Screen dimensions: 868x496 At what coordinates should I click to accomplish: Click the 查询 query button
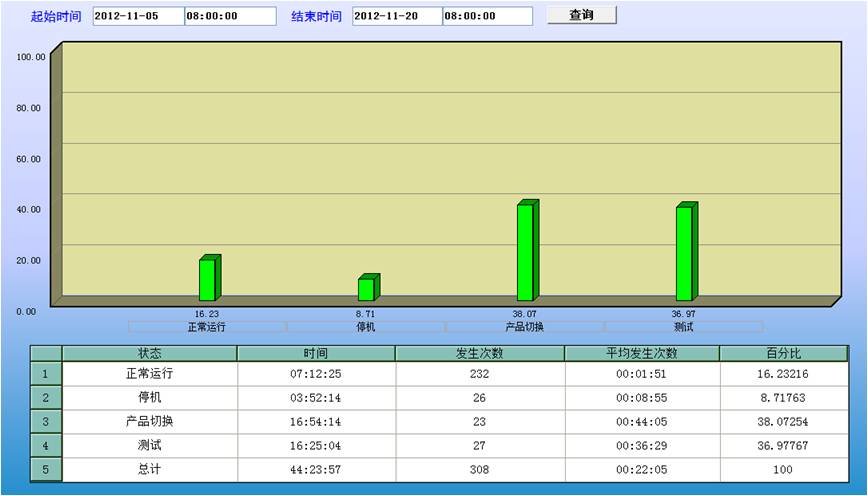tap(581, 15)
